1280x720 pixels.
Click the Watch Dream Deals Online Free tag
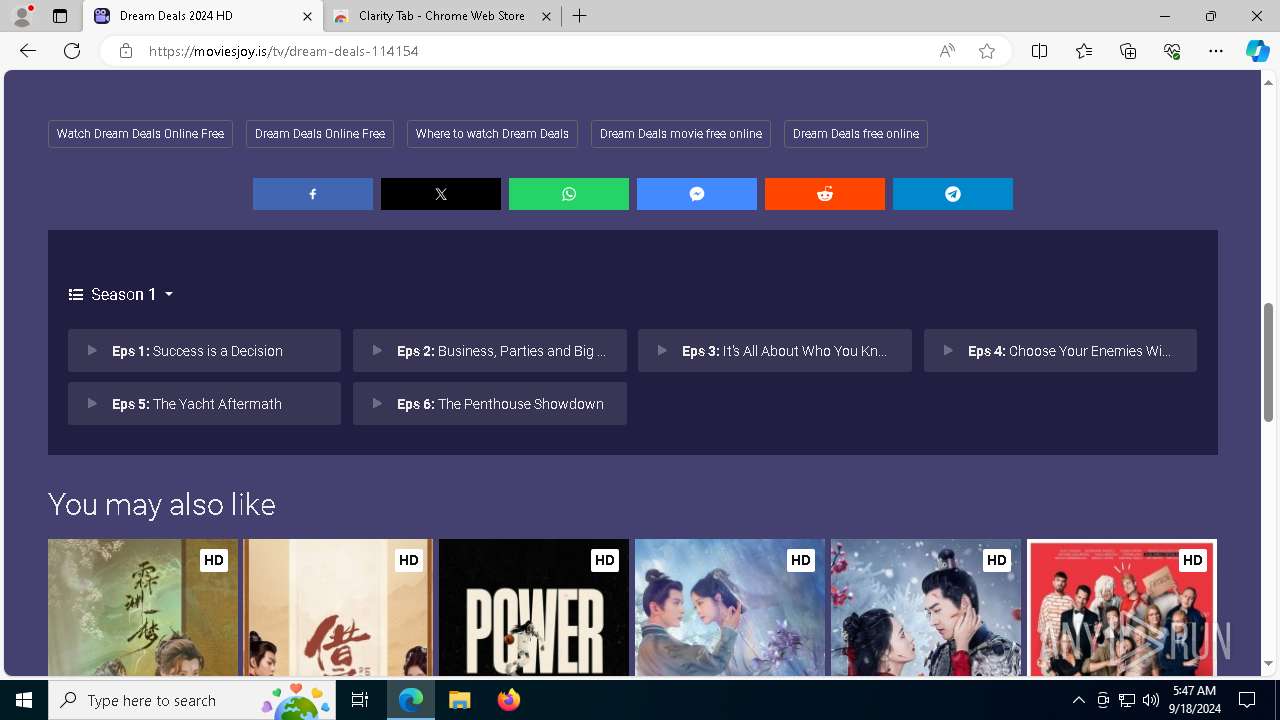[140, 134]
